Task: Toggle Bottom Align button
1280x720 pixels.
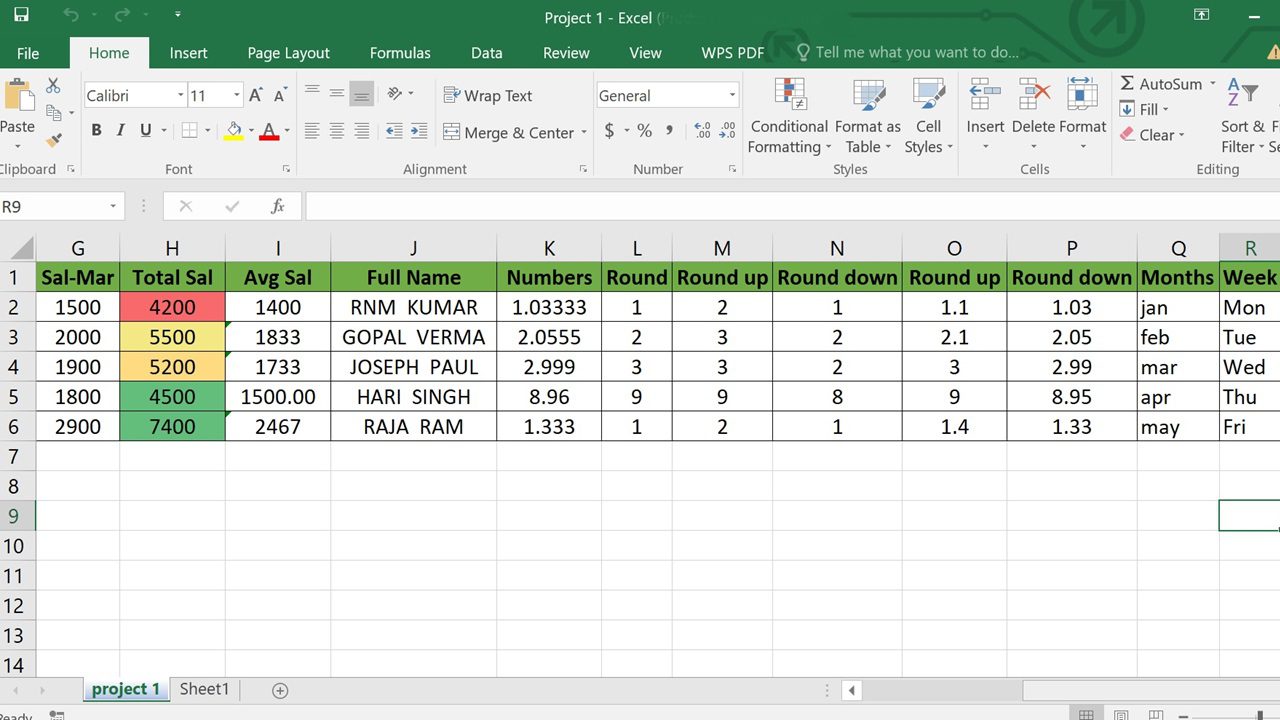Action: pyautogui.click(x=362, y=94)
